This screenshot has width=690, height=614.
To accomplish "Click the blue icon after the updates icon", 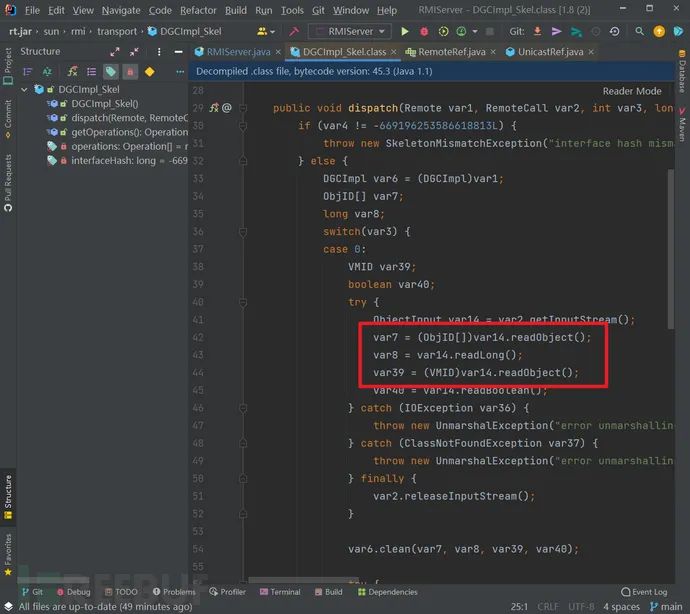I will click(678, 31).
